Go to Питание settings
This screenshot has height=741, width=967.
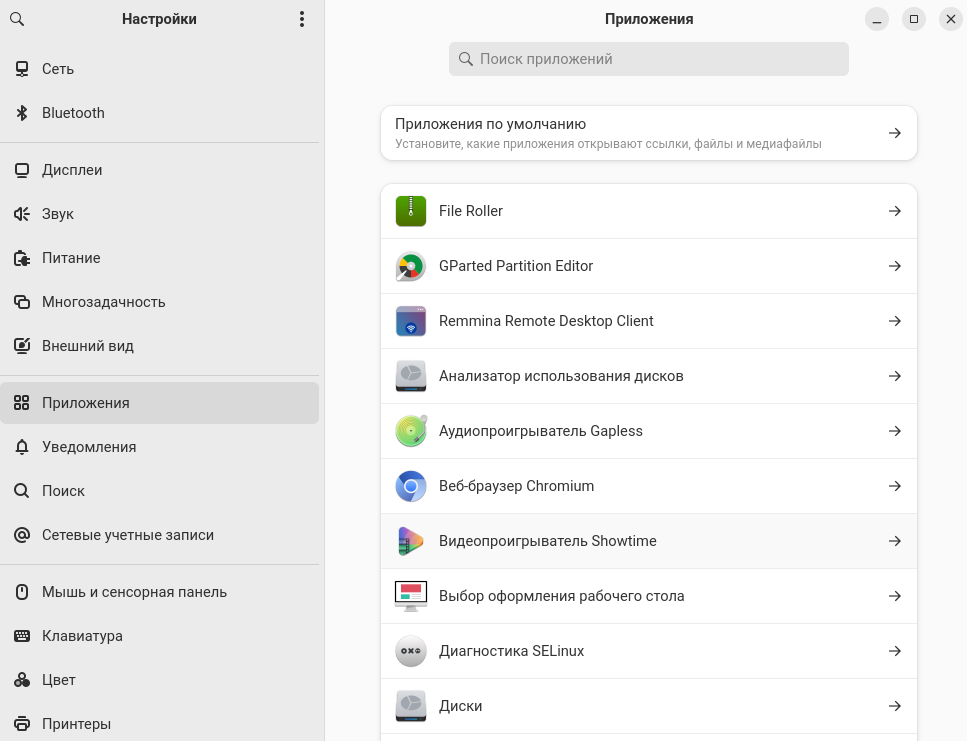click(159, 258)
